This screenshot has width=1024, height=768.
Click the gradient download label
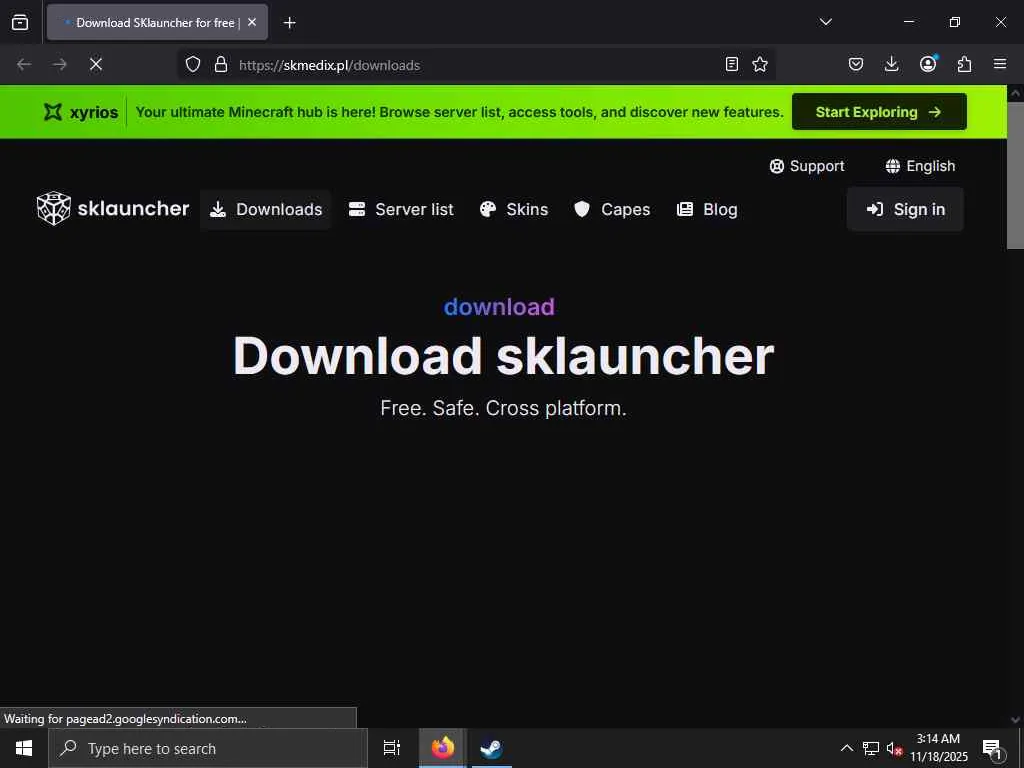(499, 307)
